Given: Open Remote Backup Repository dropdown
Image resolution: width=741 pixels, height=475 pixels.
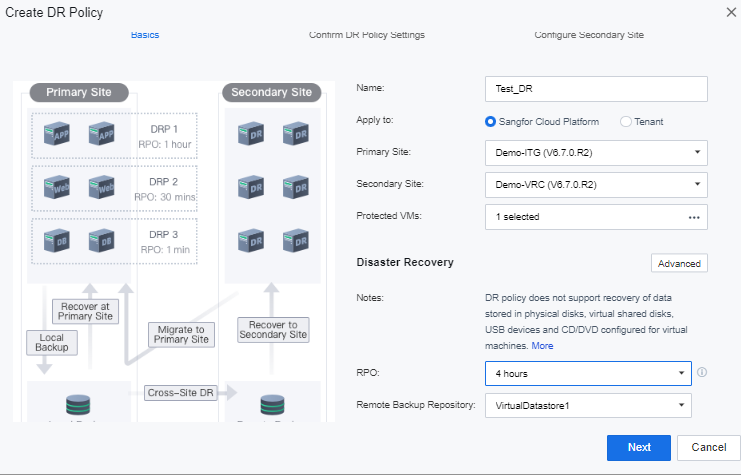Looking at the screenshot, I should pyautogui.click(x=588, y=406).
